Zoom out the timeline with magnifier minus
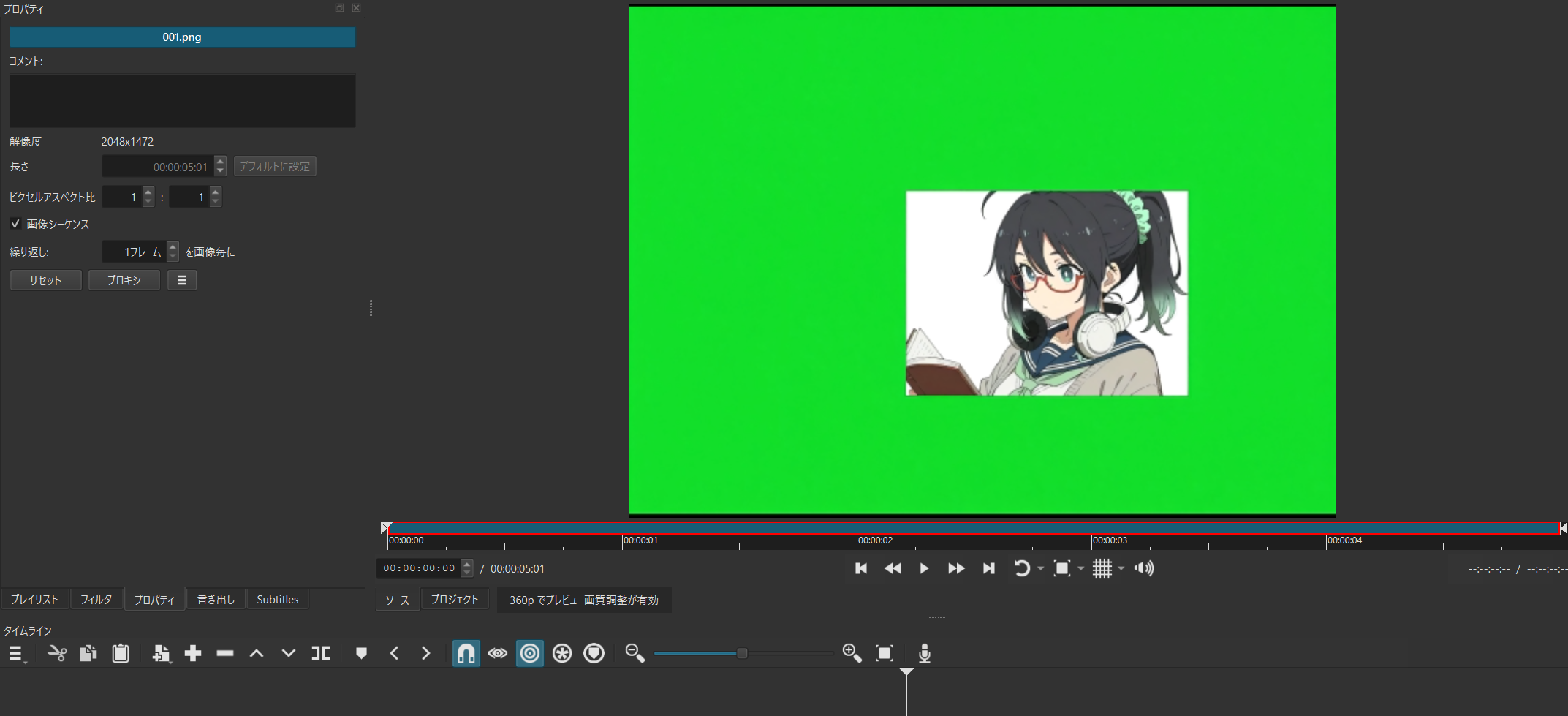The width and height of the screenshot is (1568, 716). [x=635, y=653]
